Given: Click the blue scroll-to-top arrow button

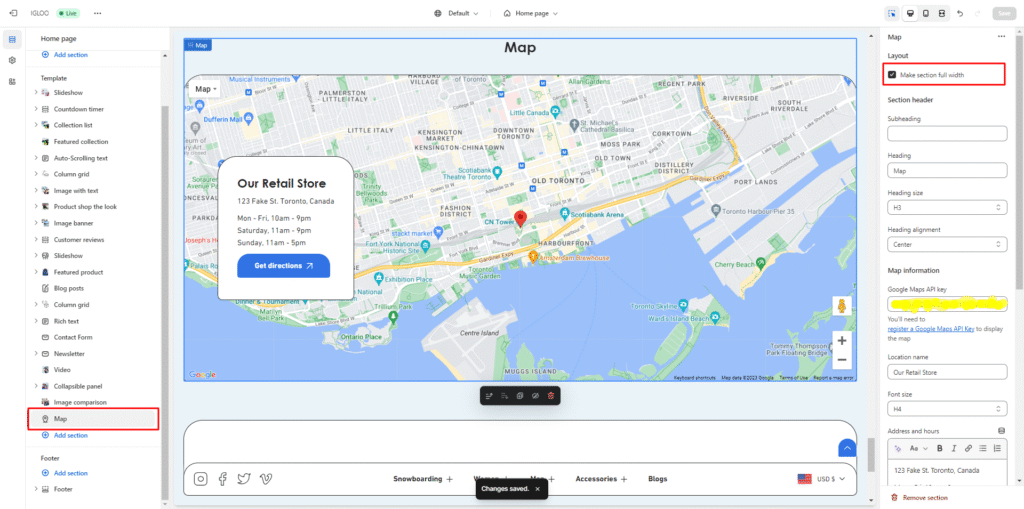Looking at the screenshot, I should [x=847, y=449].
